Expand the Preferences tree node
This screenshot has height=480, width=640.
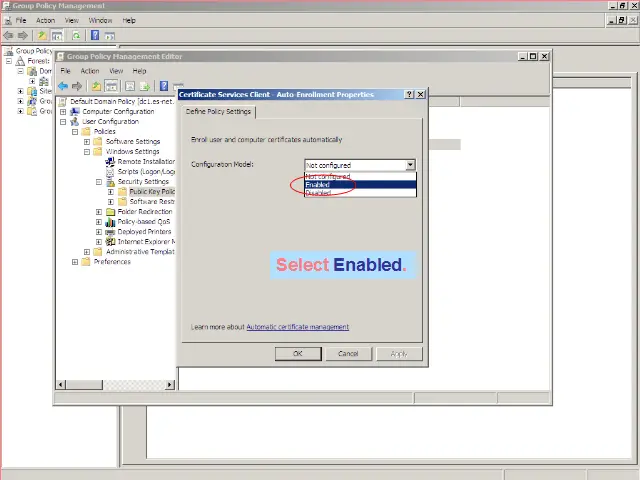click(x=75, y=262)
